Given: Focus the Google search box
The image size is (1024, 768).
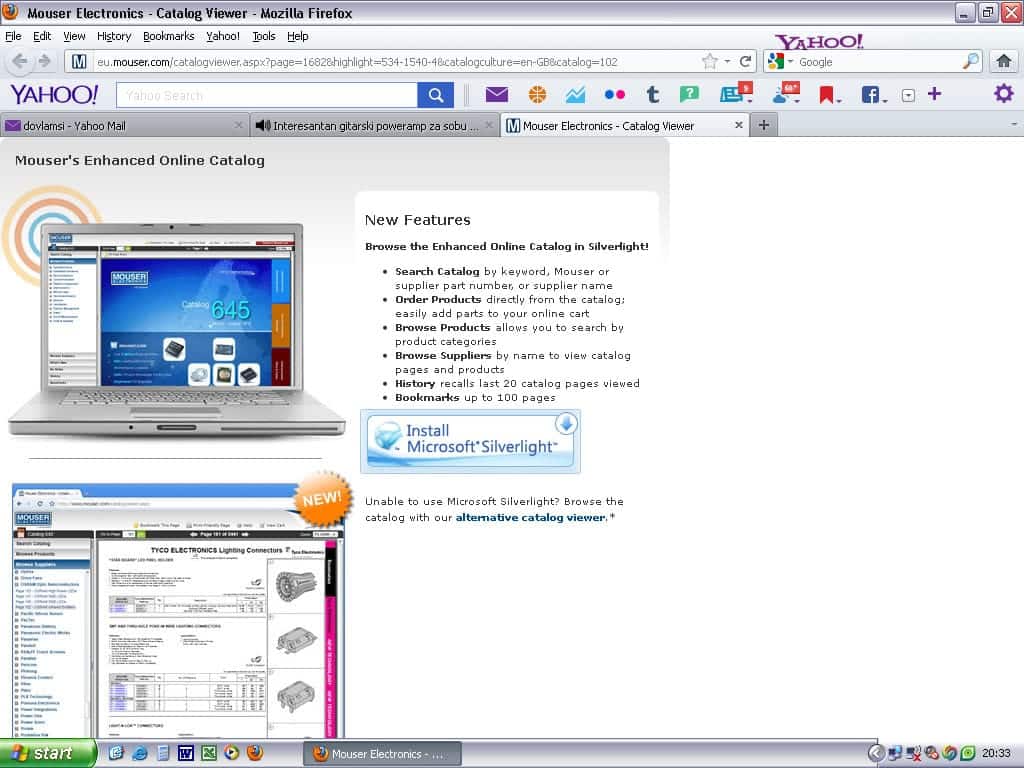Looking at the screenshot, I should 878,61.
